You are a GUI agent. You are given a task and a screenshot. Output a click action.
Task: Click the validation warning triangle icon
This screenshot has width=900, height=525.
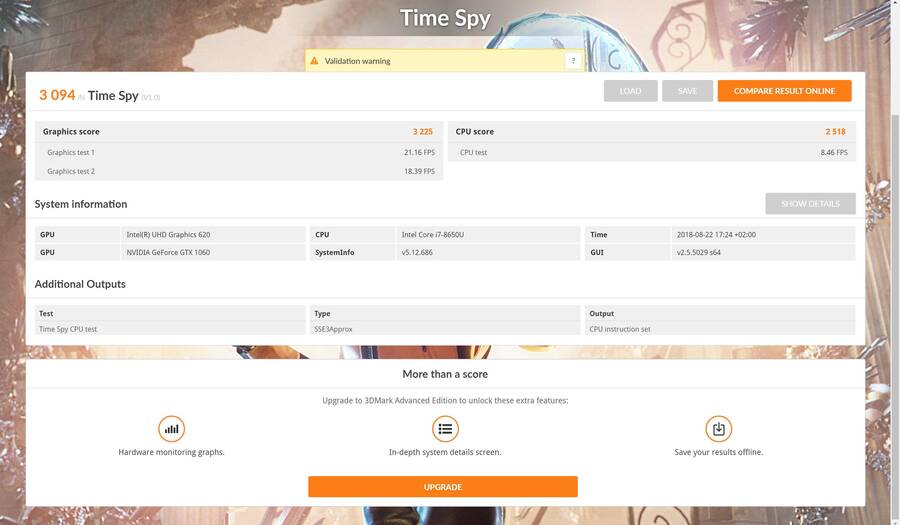[x=314, y=61]
